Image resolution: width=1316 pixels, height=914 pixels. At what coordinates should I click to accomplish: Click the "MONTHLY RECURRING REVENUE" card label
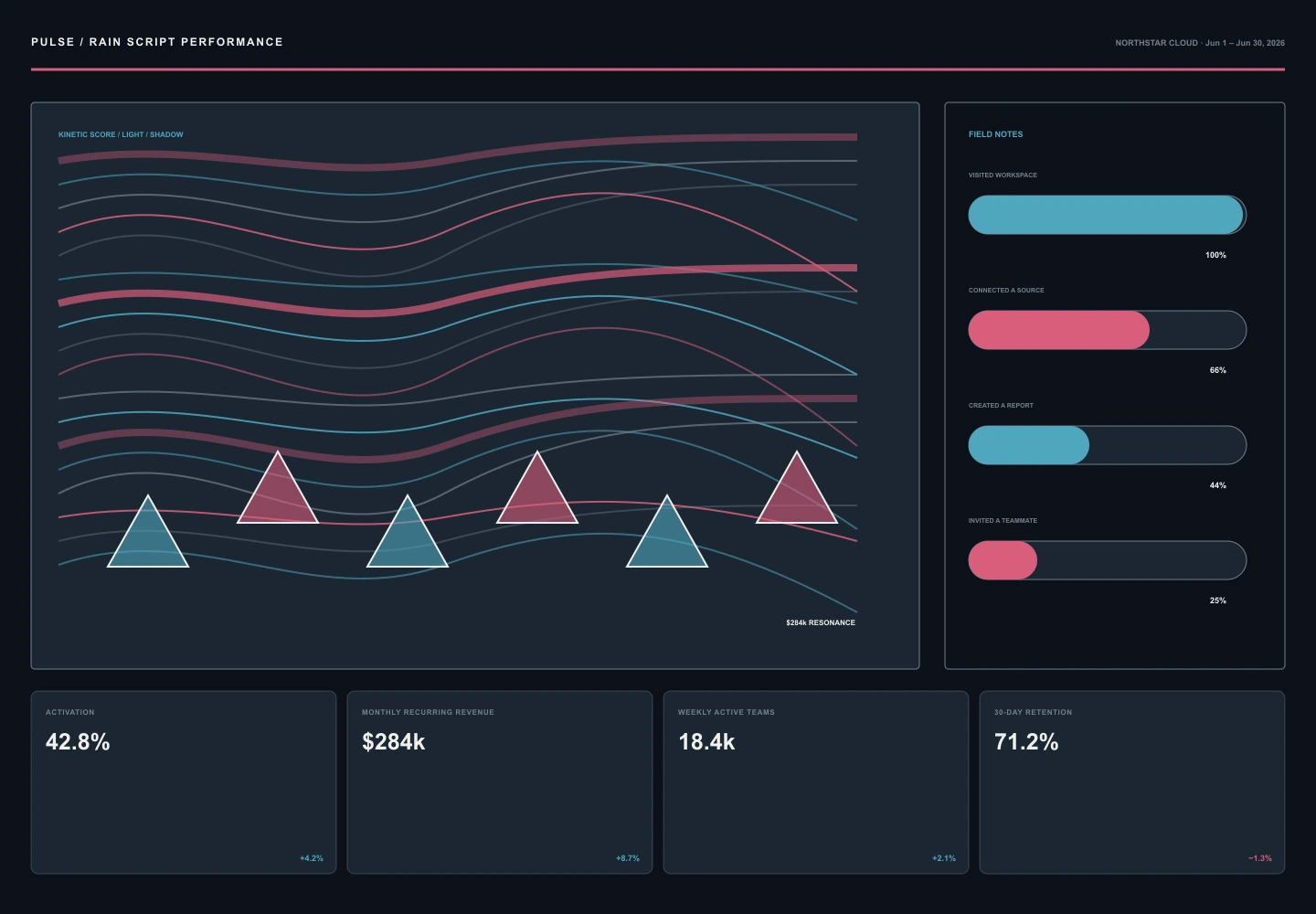click(428, 712)
